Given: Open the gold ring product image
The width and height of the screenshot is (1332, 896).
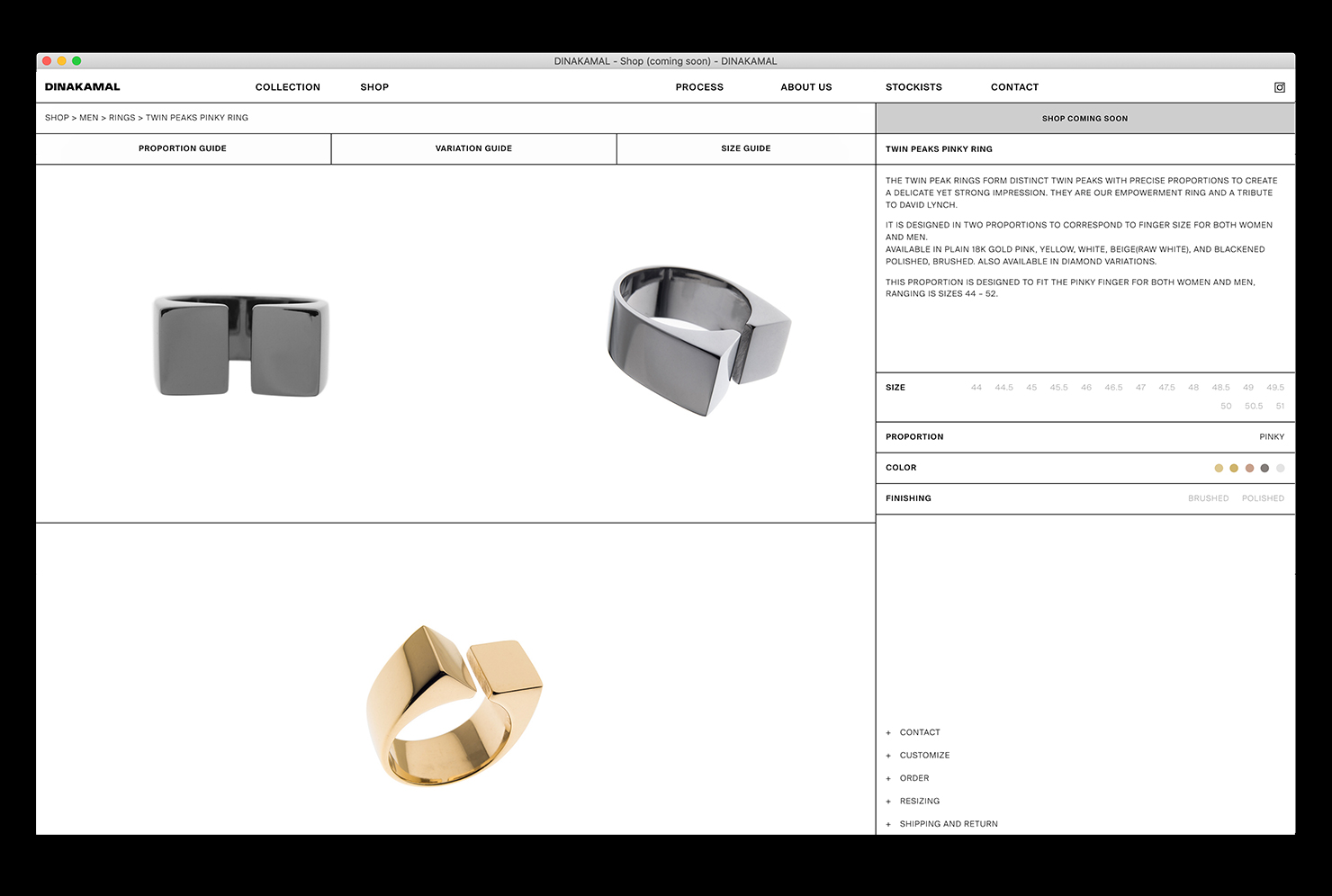Looking at the screenshot, I should click(x=454, y=706).
